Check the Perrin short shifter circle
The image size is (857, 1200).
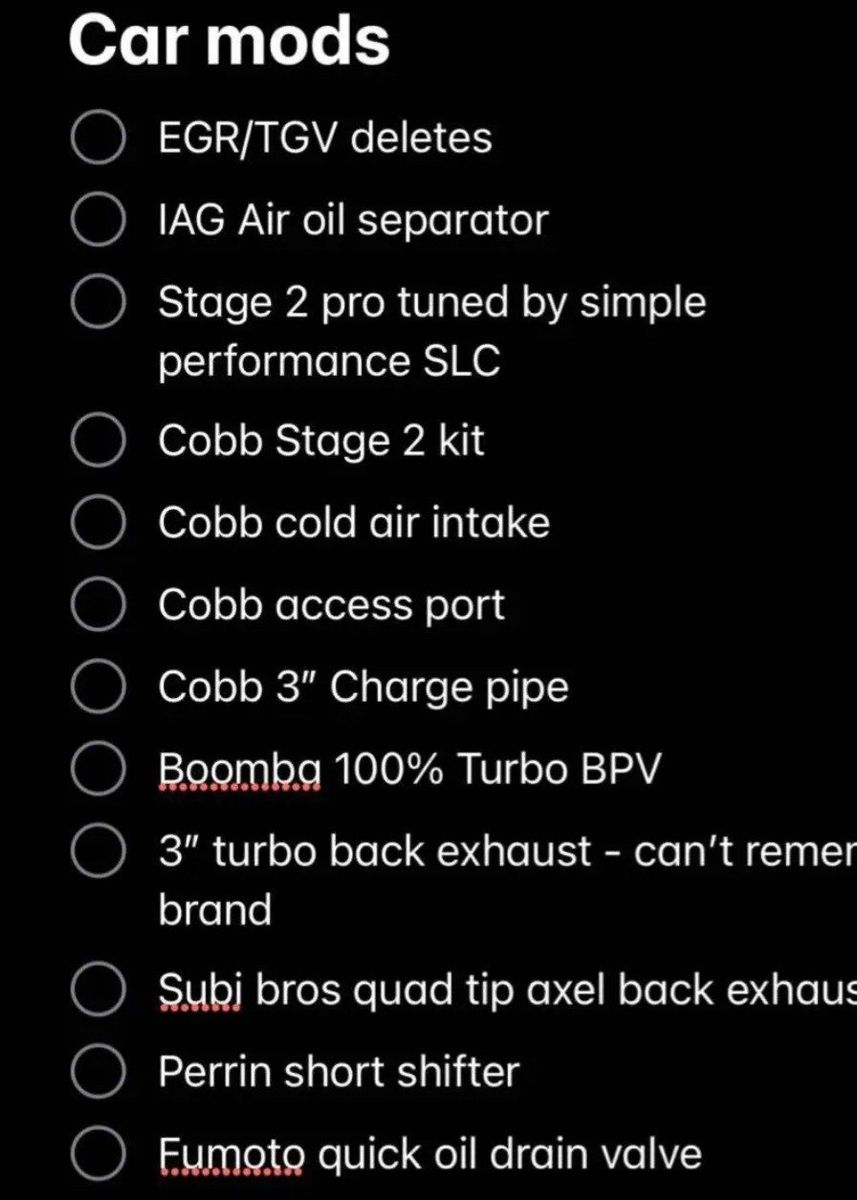(x=99, y=1072)
